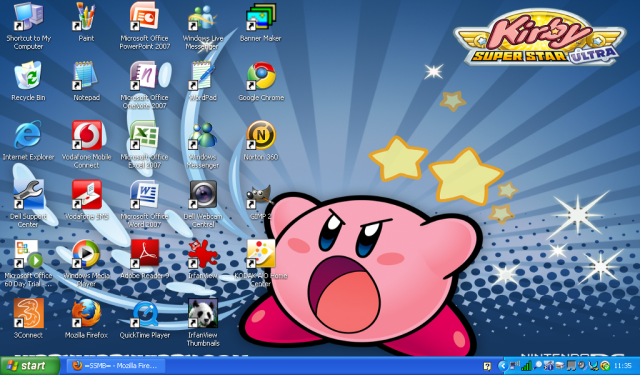Open the Dell Support Center shortcut

(x=28, y=204)
